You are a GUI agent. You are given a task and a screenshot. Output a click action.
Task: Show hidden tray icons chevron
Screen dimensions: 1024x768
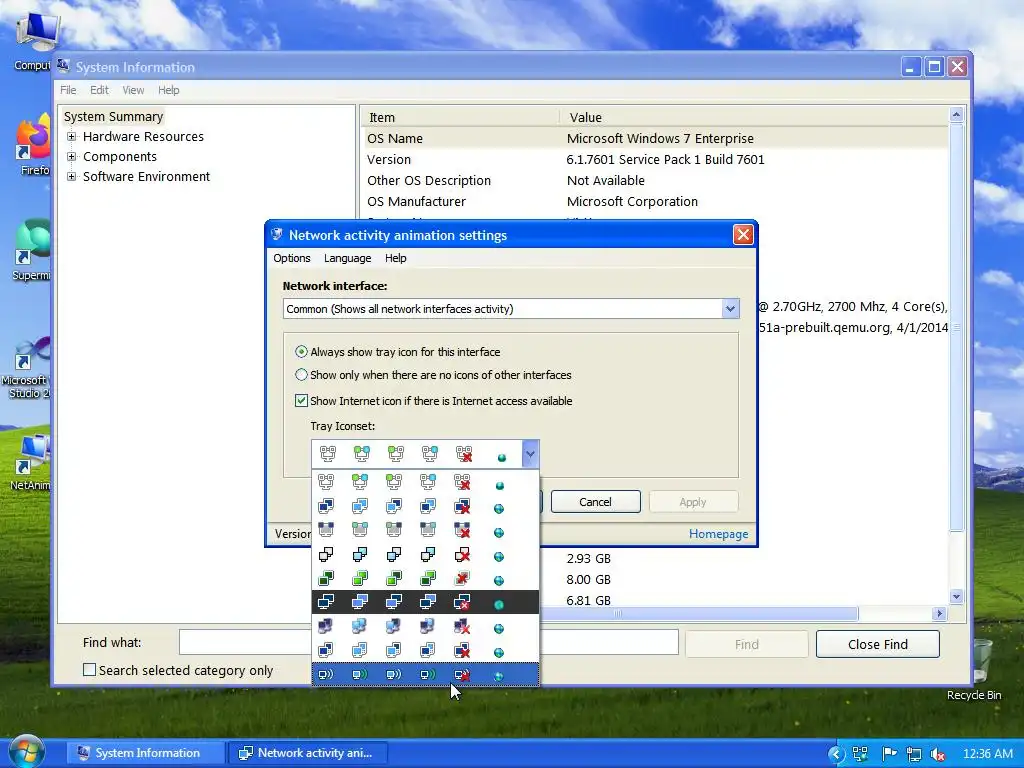(x=837, y=754)
